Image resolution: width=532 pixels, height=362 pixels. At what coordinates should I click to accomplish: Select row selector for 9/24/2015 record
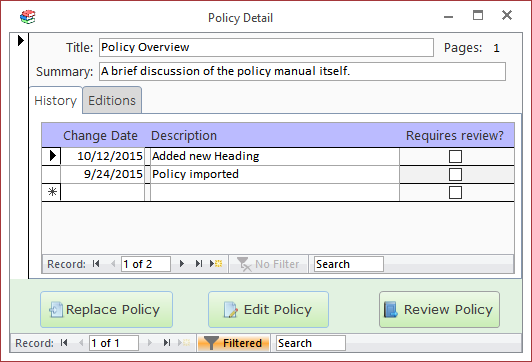pyautogui.click(x=51, y=174)
